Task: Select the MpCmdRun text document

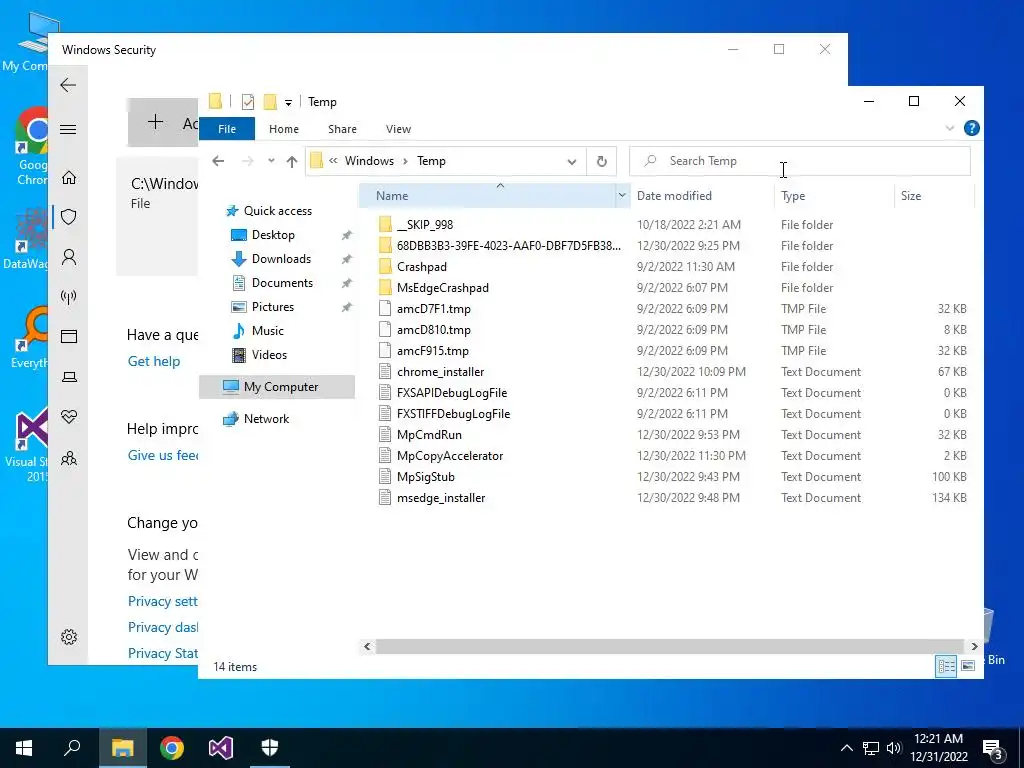Action: click(x=429, y=434)
